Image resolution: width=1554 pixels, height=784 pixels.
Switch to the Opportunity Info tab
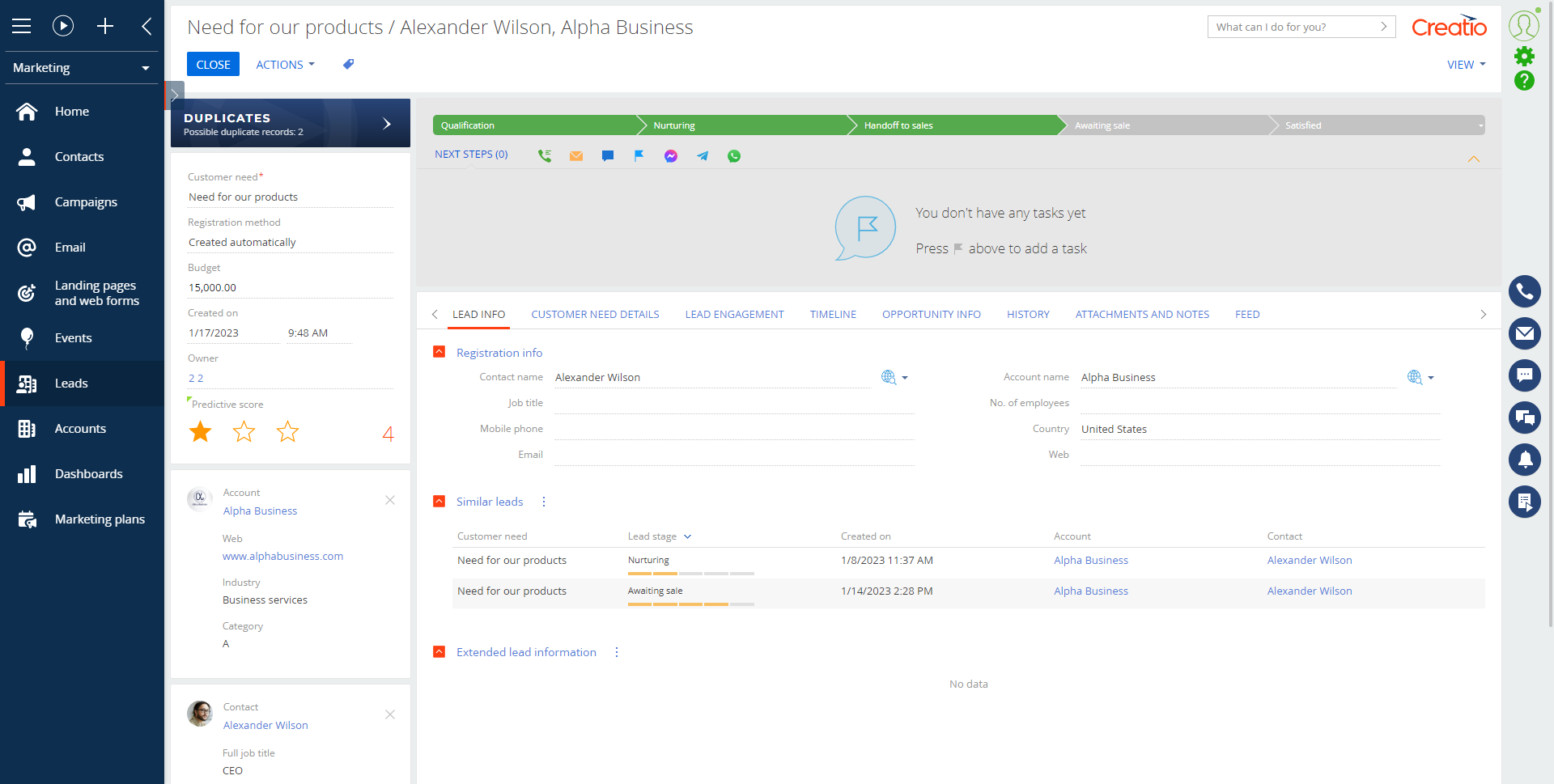(931, 315)
